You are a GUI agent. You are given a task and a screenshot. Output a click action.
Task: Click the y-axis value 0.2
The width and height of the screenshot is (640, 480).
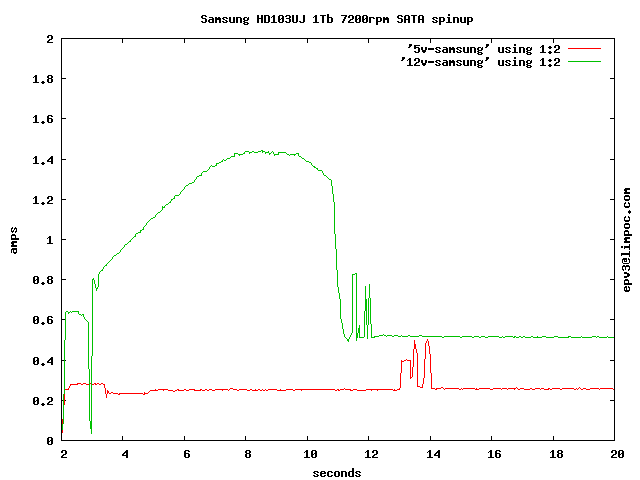point(43,401)
